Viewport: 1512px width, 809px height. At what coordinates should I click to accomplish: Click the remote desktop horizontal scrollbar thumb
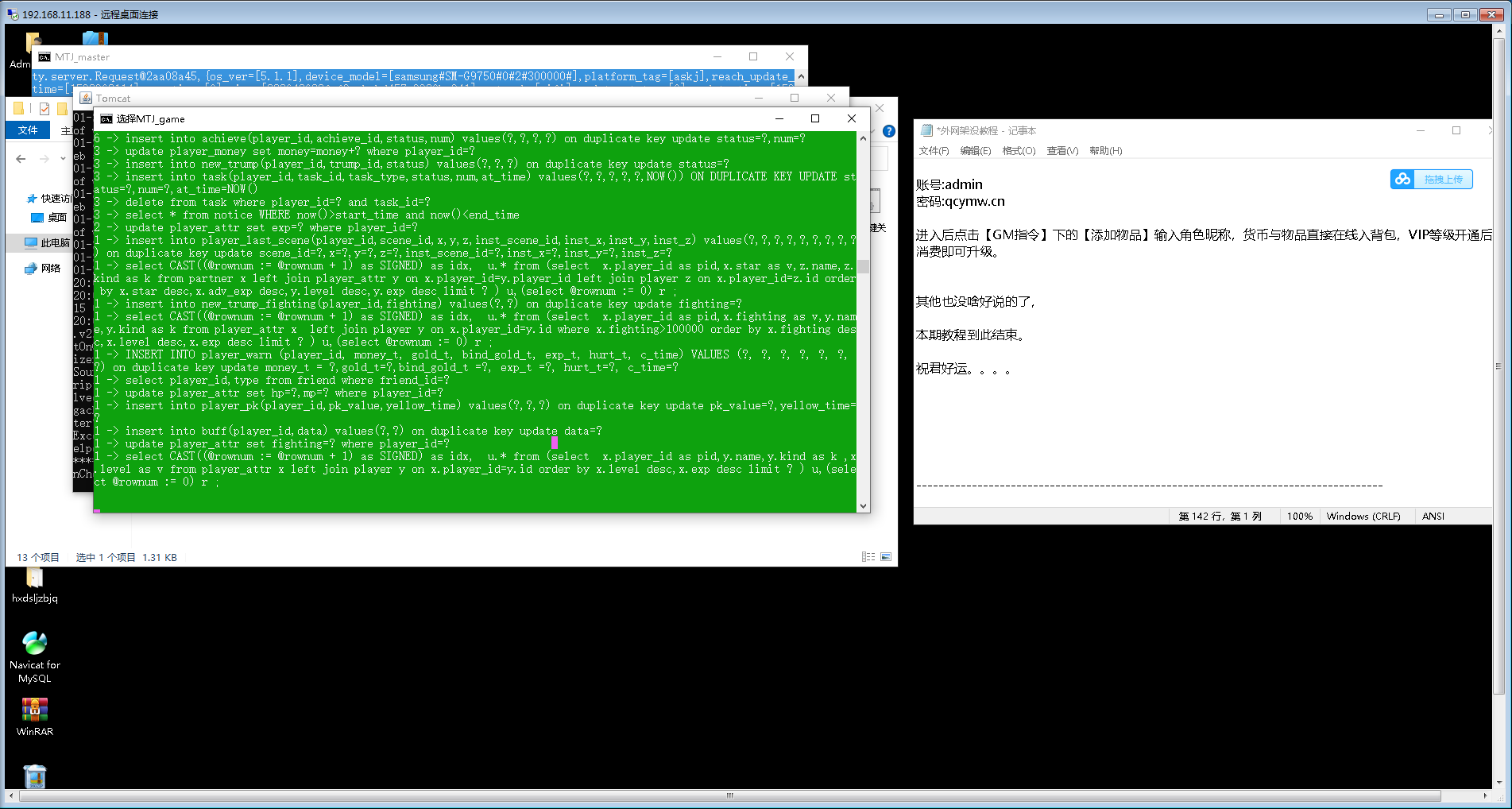point(729,795)
